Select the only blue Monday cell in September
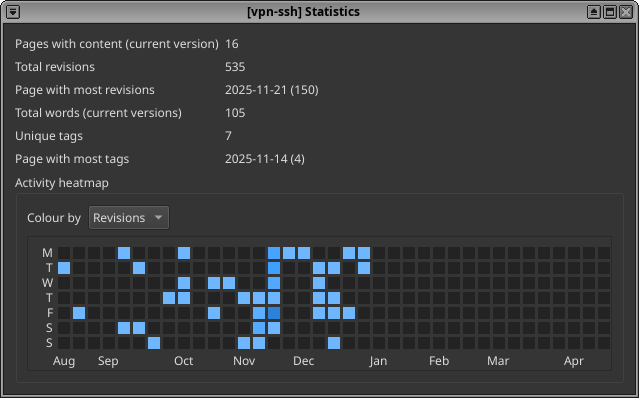 [124, 253]
